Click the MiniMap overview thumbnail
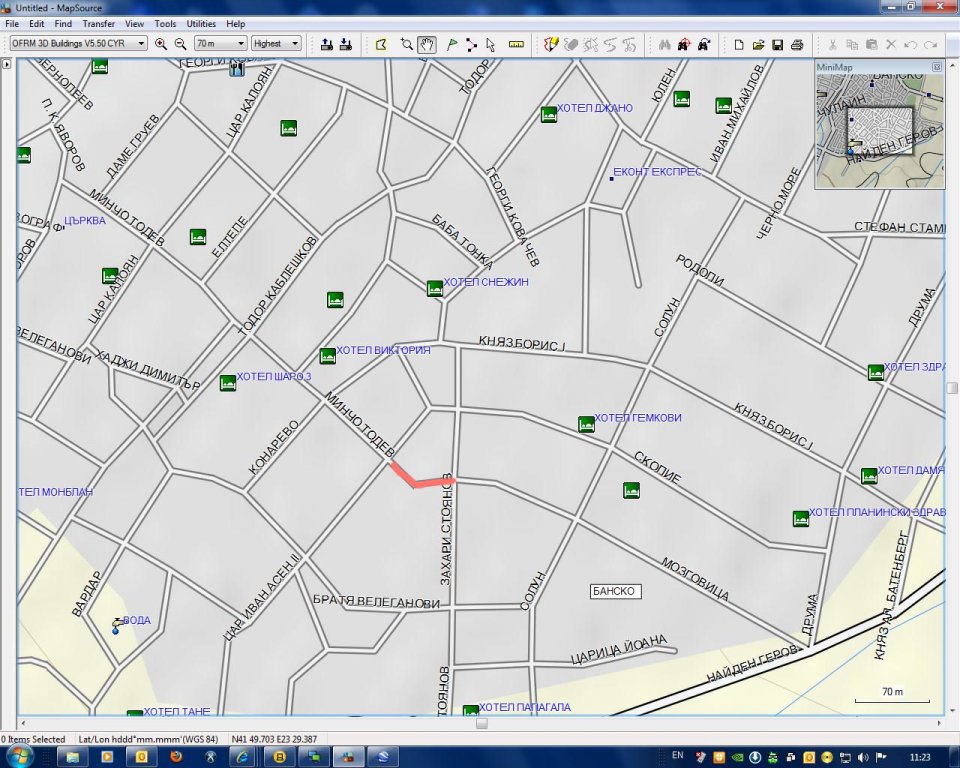 pyautogui.click(x=879, y=130)
